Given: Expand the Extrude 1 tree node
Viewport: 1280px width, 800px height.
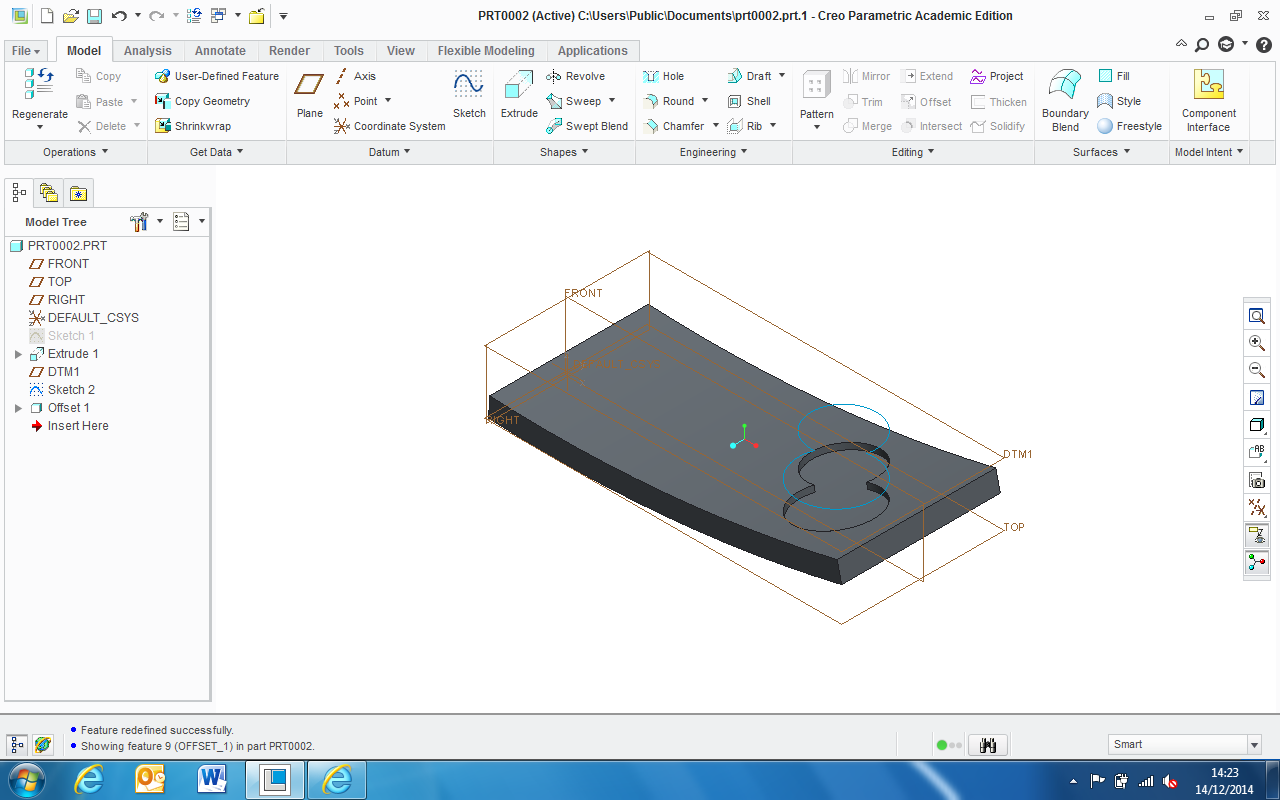Looking at the screenshot, I should pyautogui.click(x=18, y=354).
